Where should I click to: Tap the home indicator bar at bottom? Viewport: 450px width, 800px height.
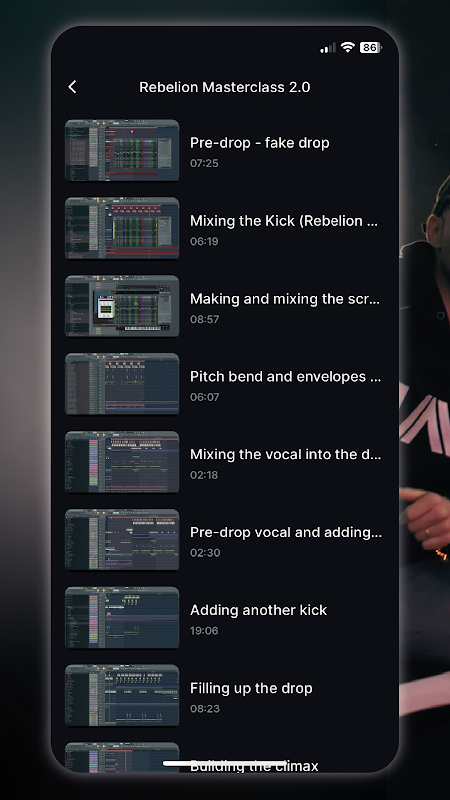click(x=224, y=763)
